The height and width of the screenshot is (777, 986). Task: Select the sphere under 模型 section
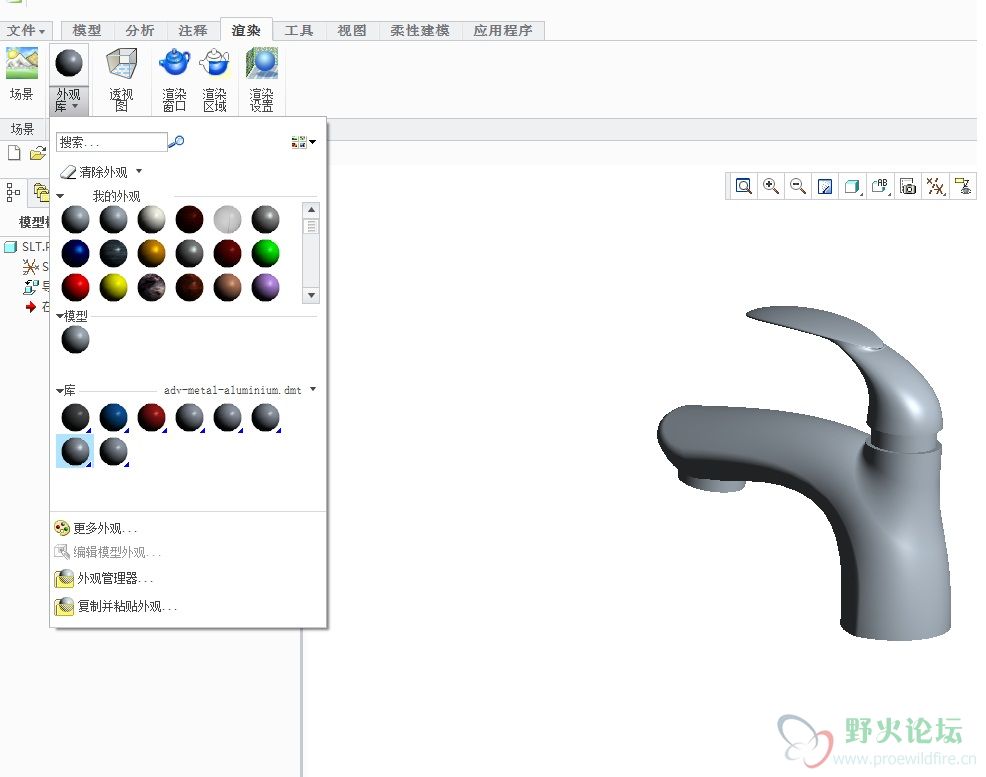(x=75, y=339)
